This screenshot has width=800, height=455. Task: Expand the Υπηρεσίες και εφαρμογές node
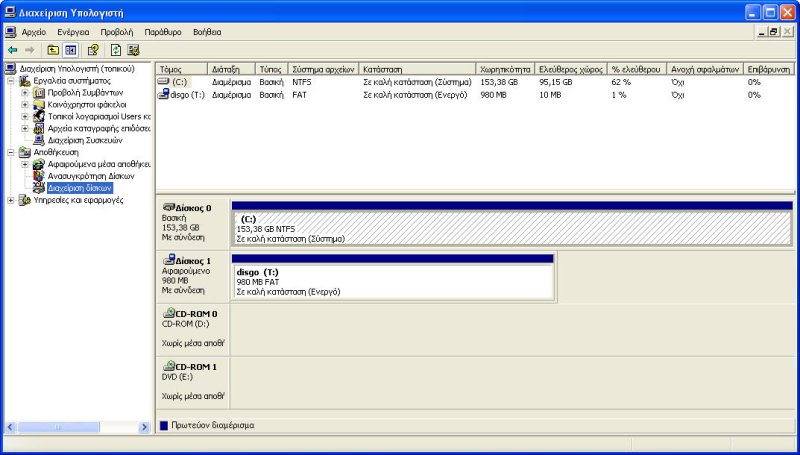(x=11, y=200)
